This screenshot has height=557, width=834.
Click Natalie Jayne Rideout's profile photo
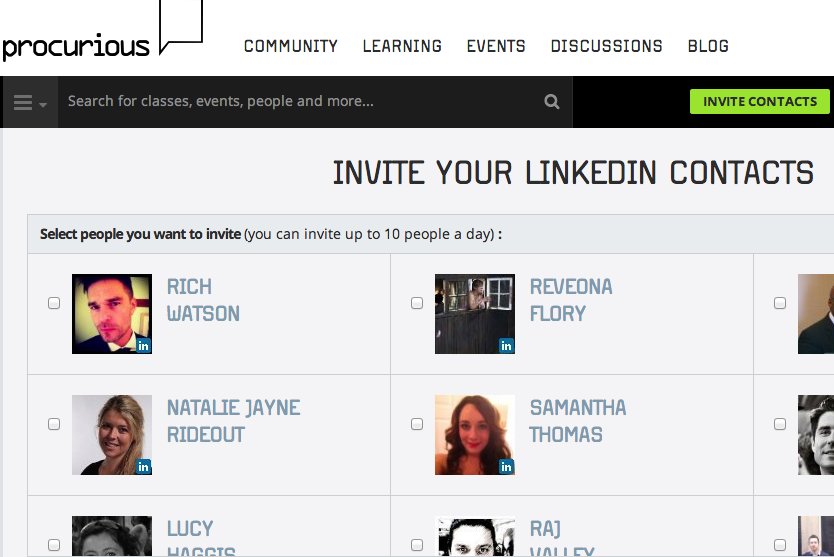tap(112, 435)
